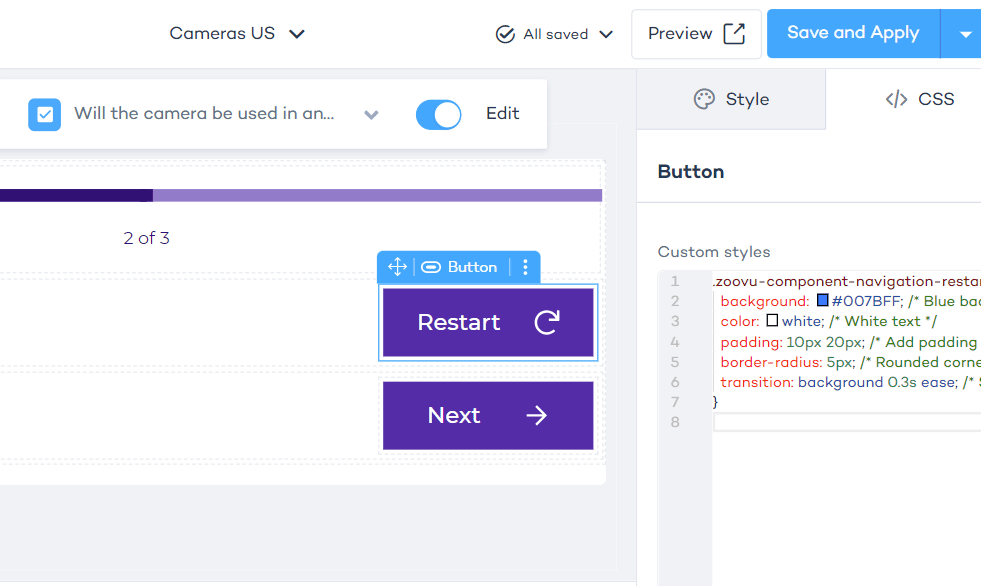This screenshot has height=586, width=981.
Task: Switch to the CSS tab
Action: pos(919,99)
